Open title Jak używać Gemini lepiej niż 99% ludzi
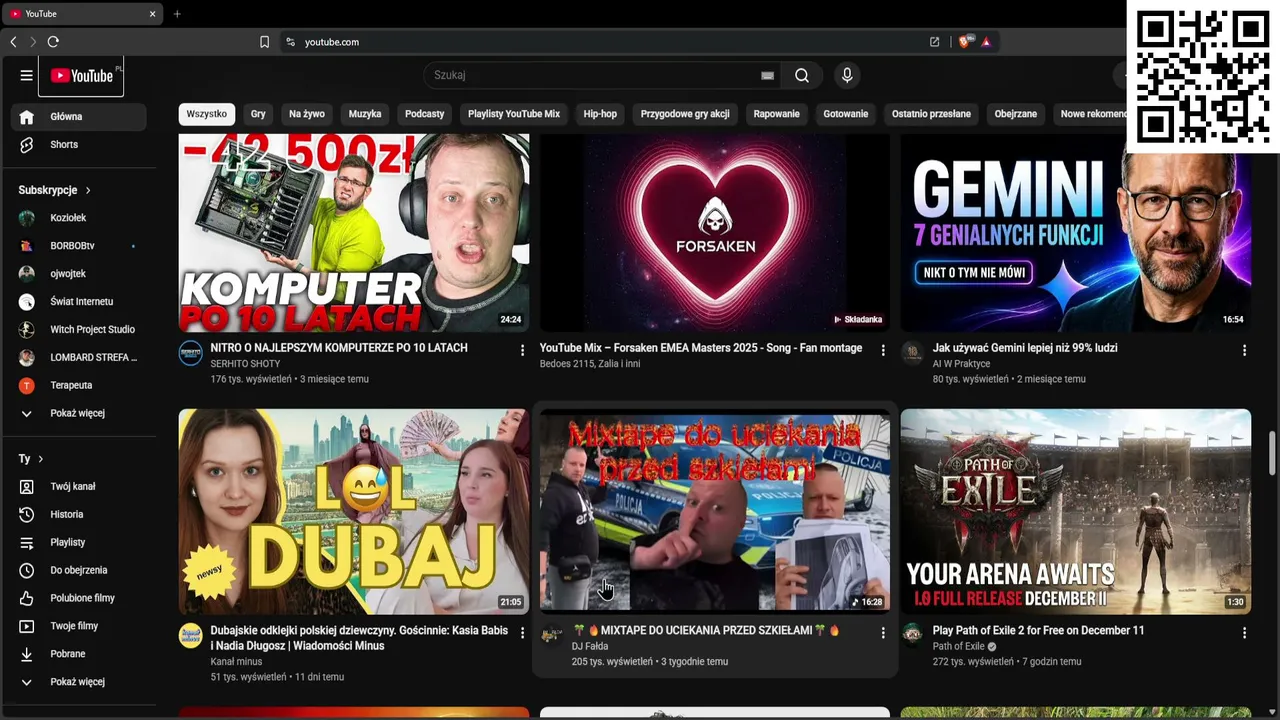The height and width of the screenshot is (720, 1280). (1025, 348)
